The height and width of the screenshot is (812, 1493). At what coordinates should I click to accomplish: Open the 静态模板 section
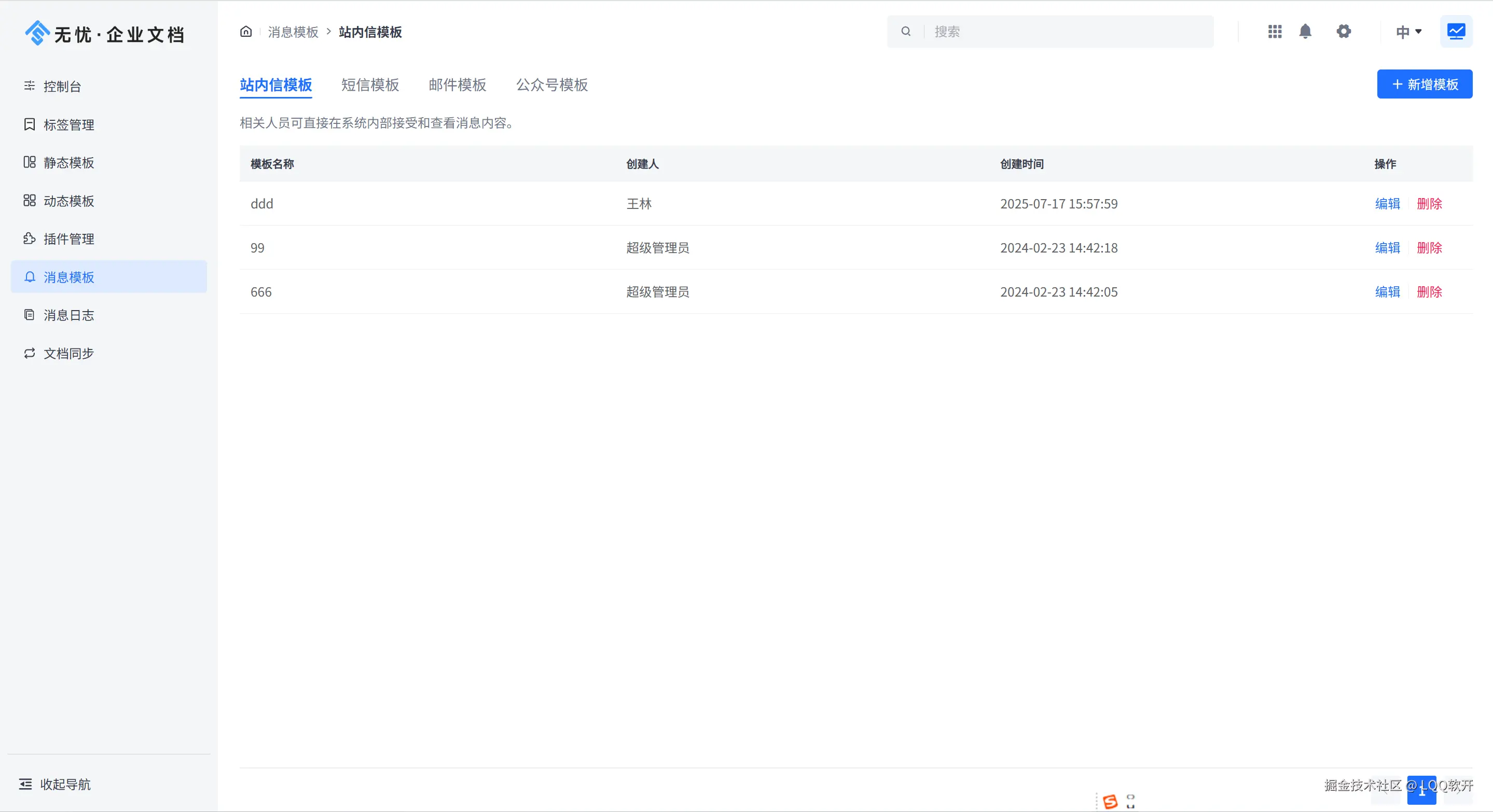68,163
